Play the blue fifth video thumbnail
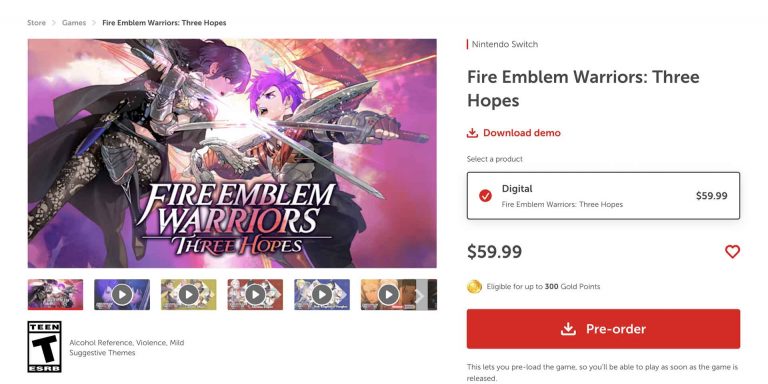The width and height of the screenshot is (768, 384). [x=322, y=294]
